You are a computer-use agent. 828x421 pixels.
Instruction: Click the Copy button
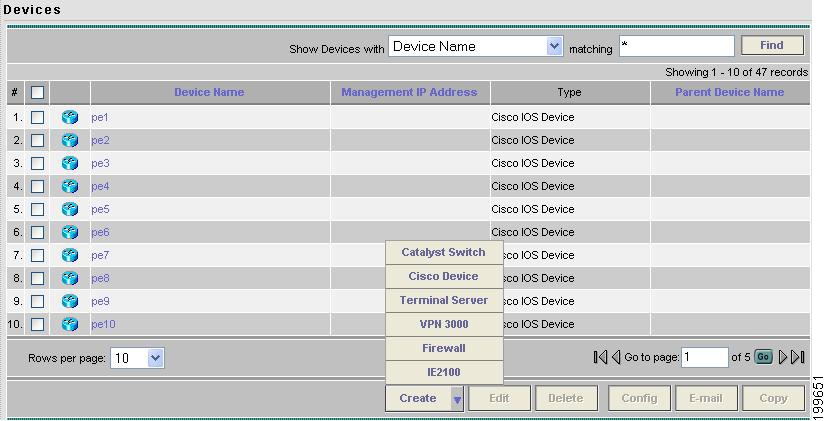tap(773, 398)
